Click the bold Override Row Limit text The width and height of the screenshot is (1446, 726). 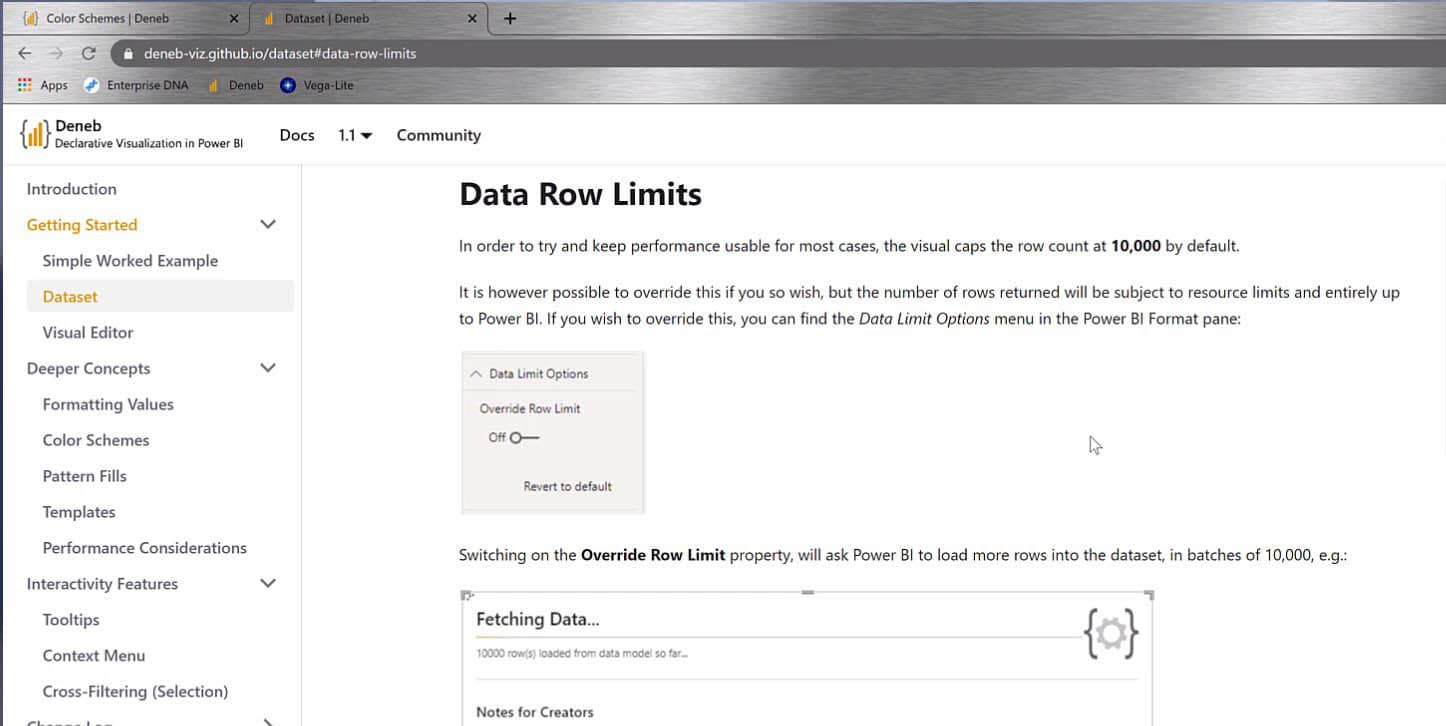[653, 555]
